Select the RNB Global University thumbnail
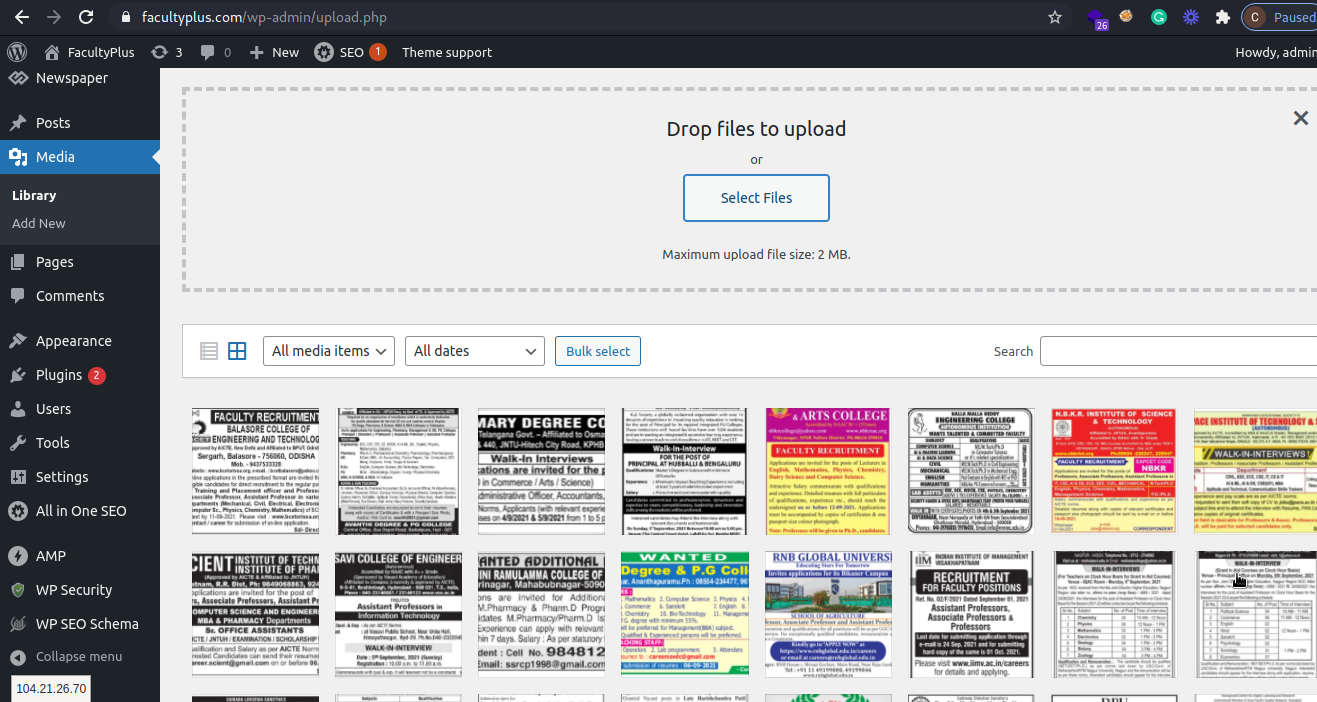 pos(828,614)
